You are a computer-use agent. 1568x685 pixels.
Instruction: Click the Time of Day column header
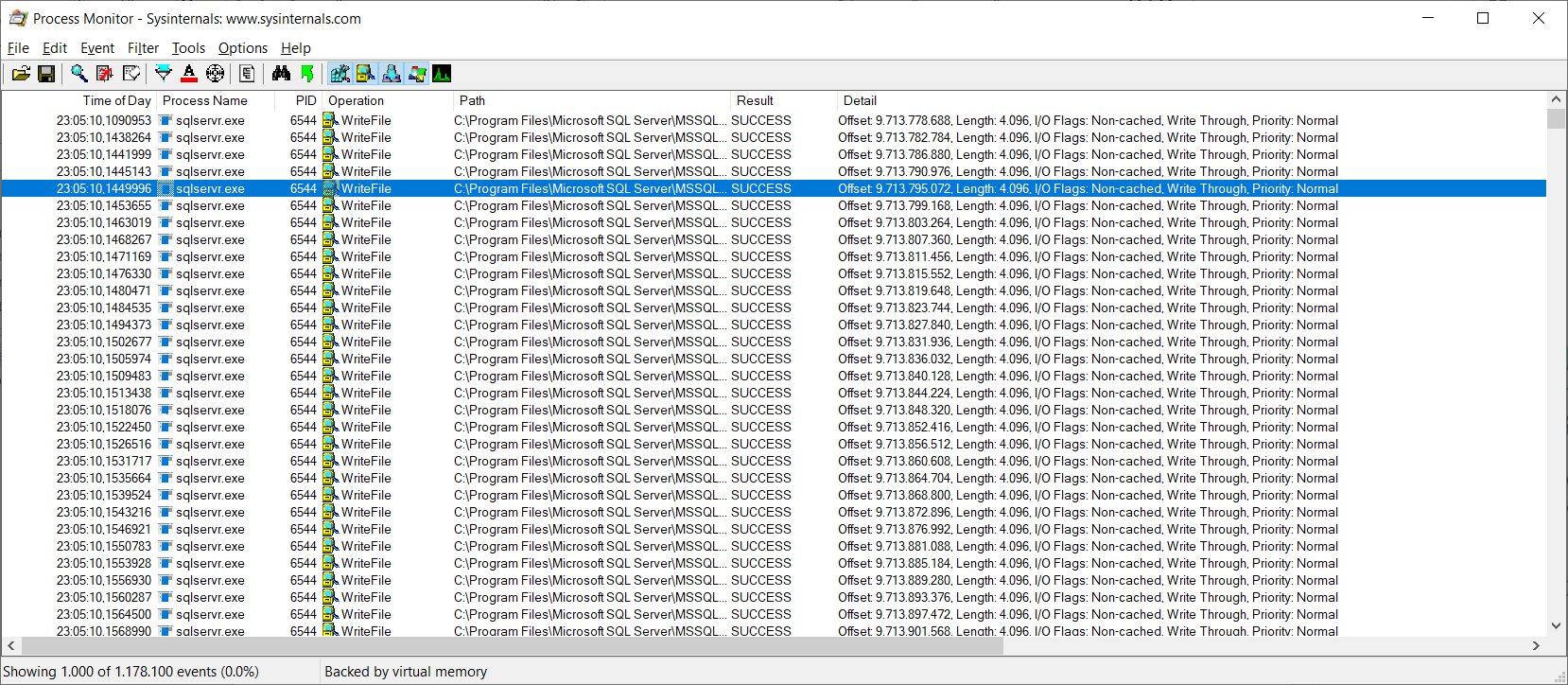79,100
